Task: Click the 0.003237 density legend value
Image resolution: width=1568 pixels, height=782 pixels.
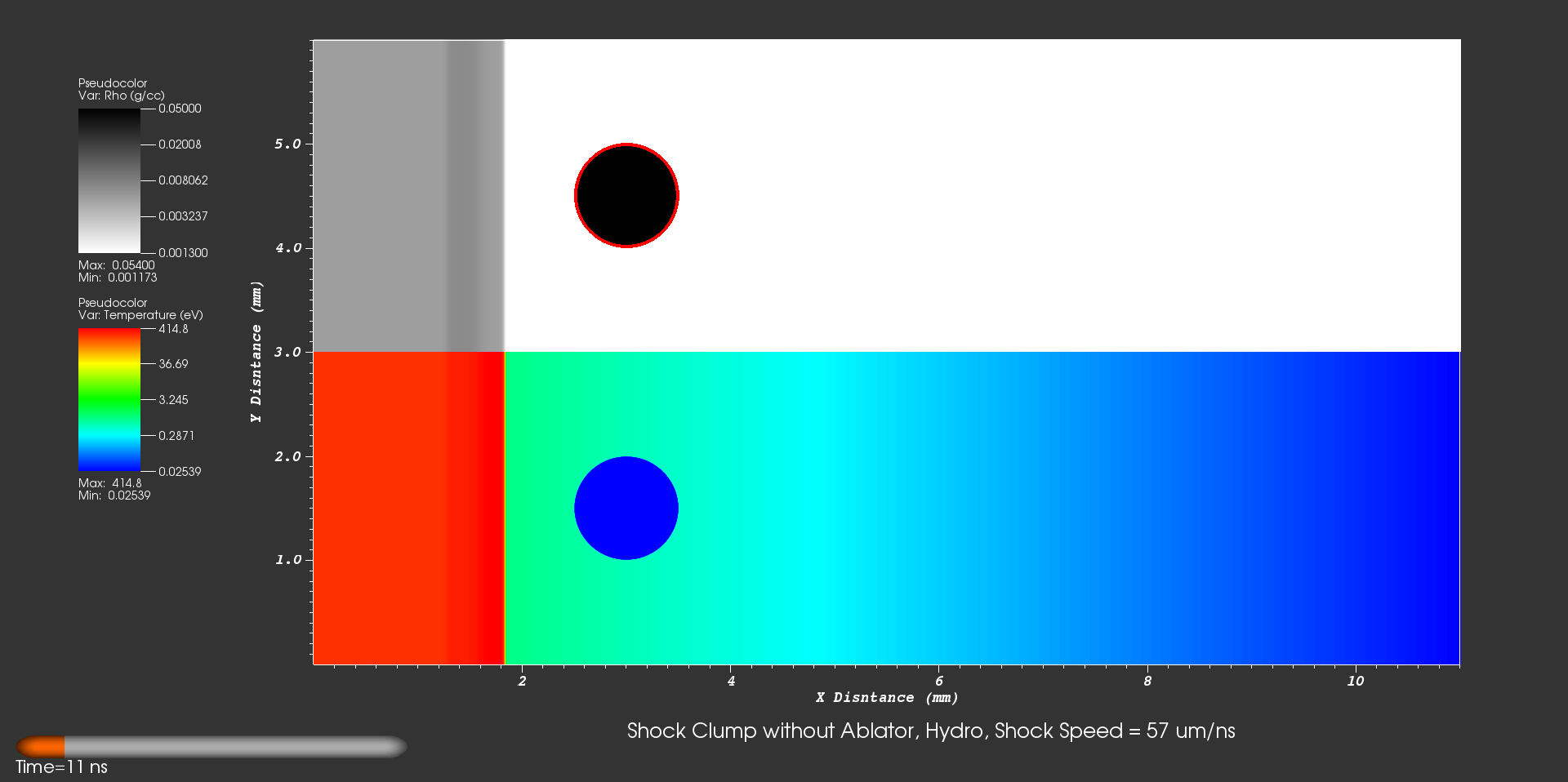Action: (183, 216)
